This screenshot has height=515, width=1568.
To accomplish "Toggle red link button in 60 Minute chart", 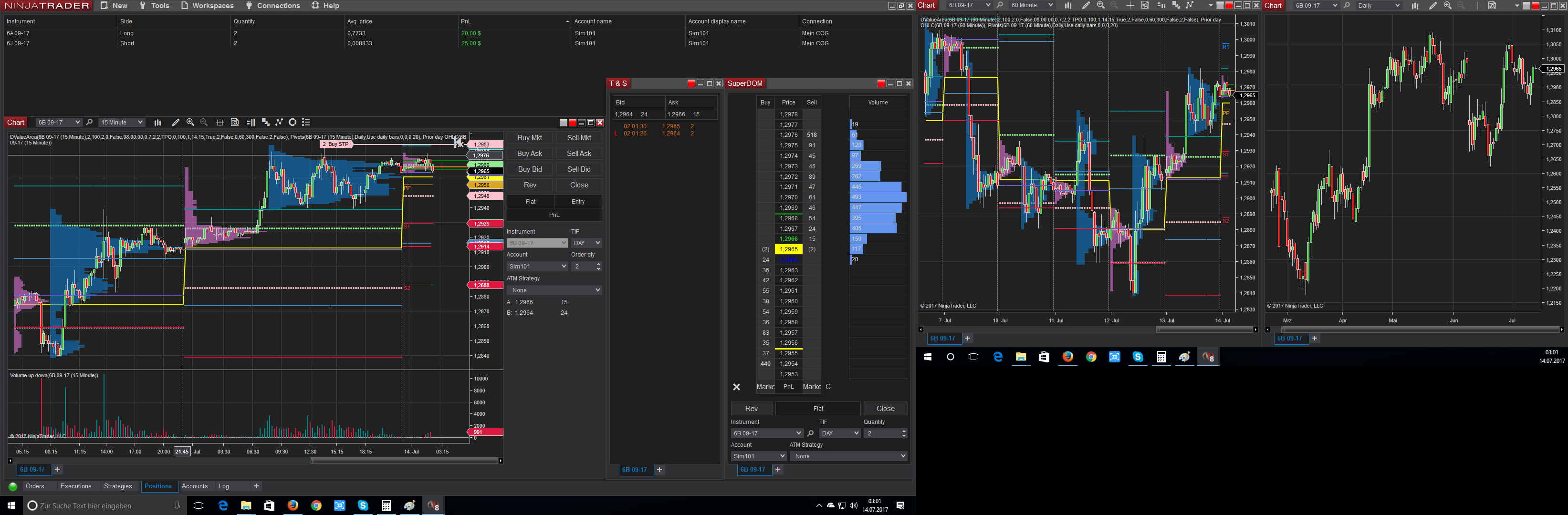I will (x=1229, y=5).
